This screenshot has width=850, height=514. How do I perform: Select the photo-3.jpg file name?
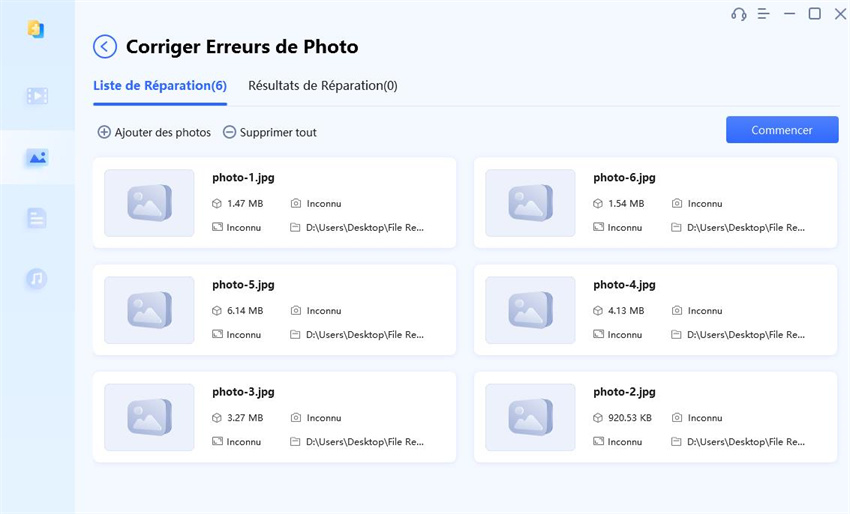(243, 392)
